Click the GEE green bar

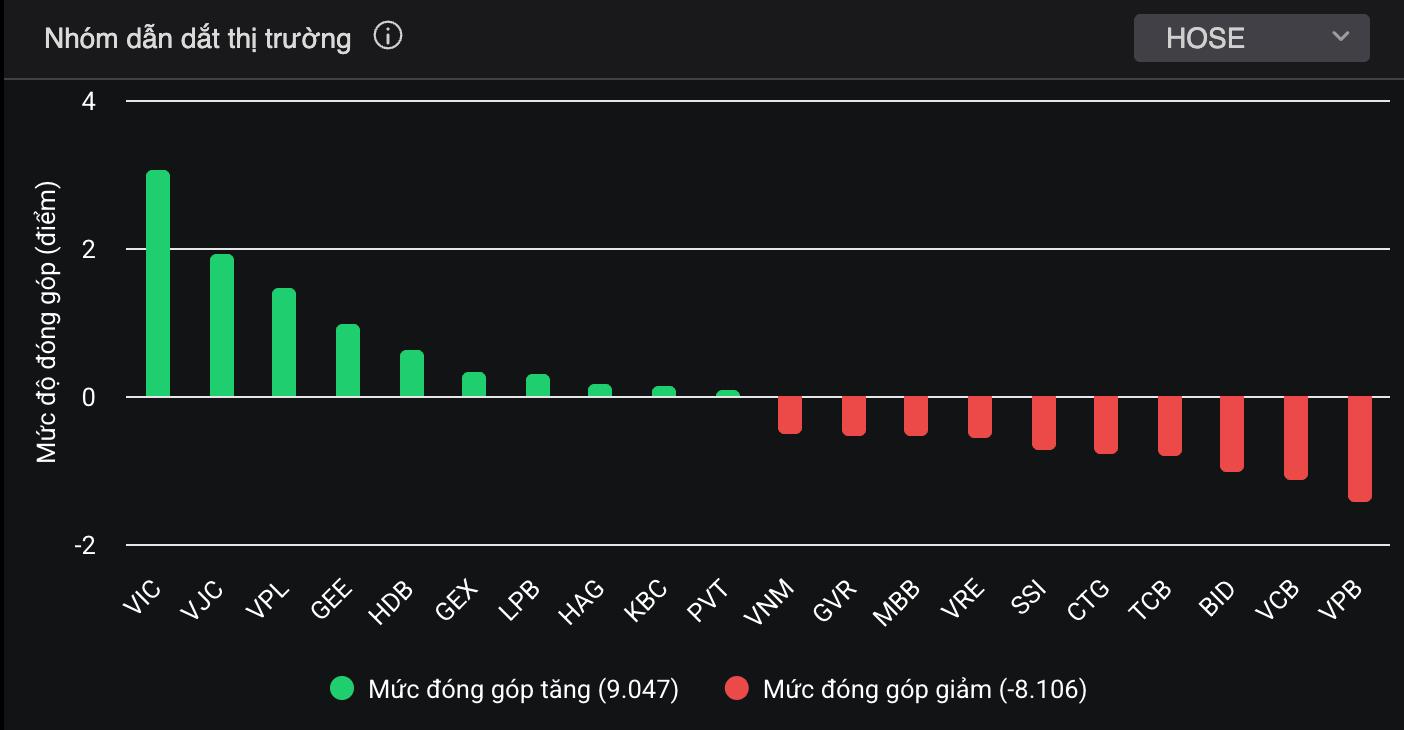pos(348,361)
